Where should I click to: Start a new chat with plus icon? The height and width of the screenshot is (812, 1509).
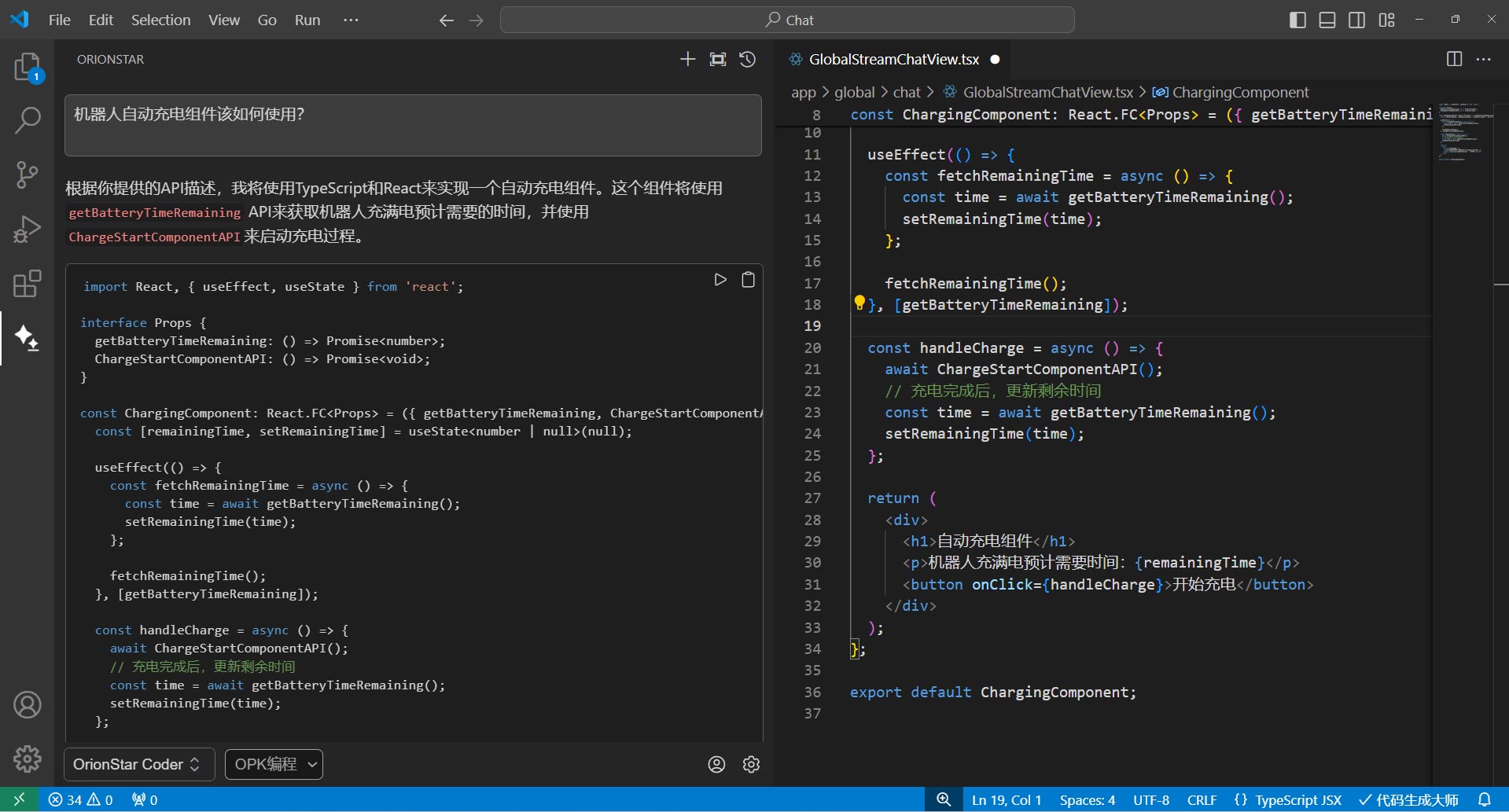point(687,59)
